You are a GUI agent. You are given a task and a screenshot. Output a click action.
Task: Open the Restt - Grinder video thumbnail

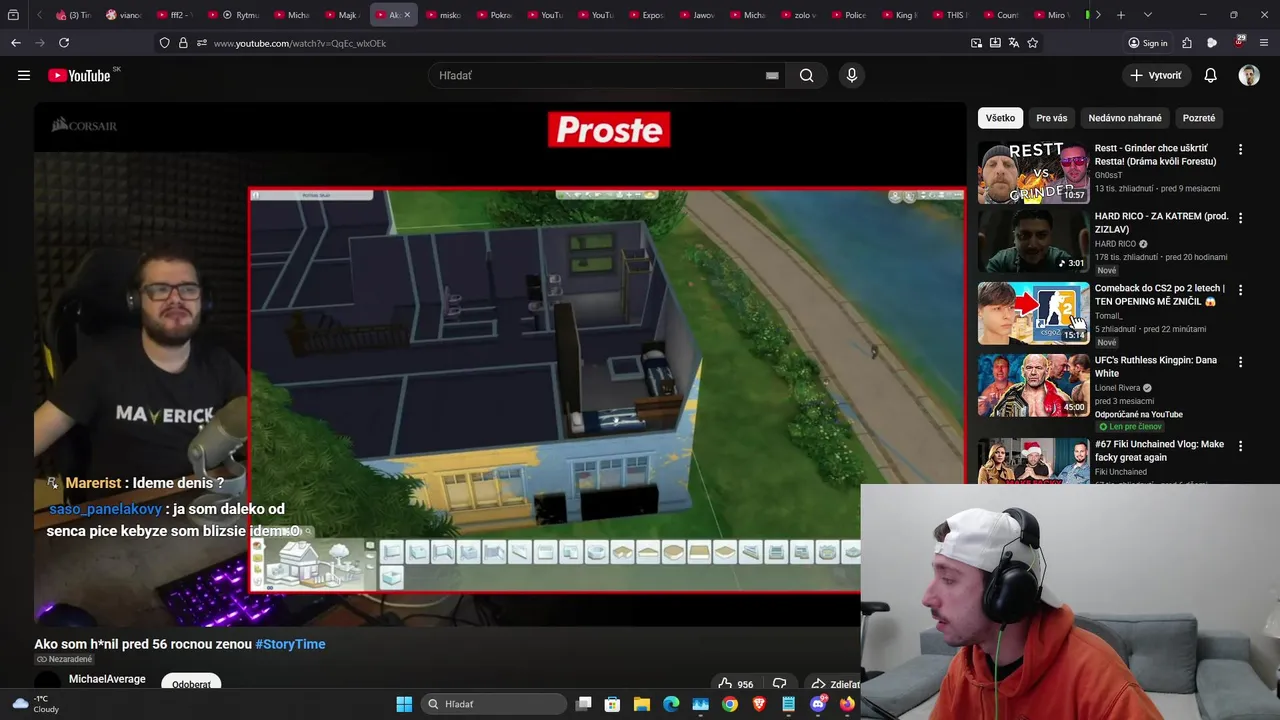1033,172
